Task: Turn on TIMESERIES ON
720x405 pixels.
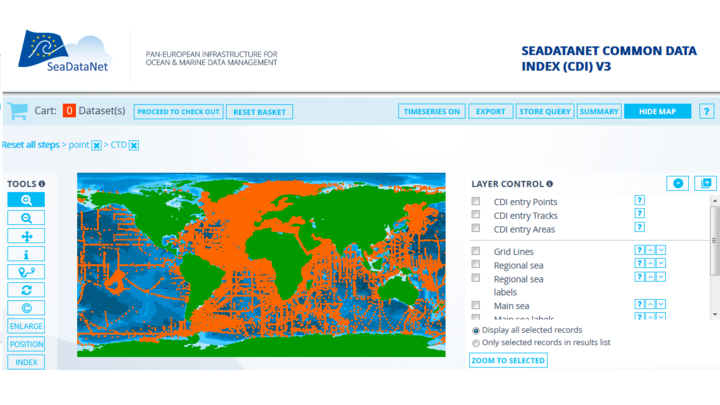Action: tap(432, 111)
